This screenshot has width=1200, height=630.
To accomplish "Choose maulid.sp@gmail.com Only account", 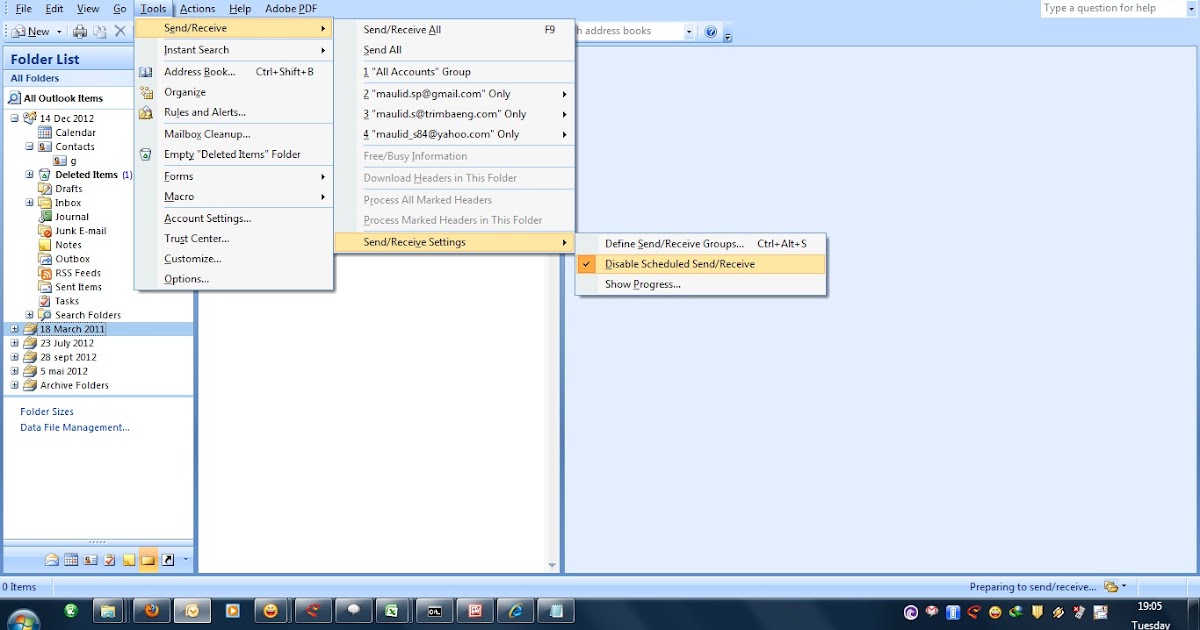I will pyautogui.click(x=455, y=94).
